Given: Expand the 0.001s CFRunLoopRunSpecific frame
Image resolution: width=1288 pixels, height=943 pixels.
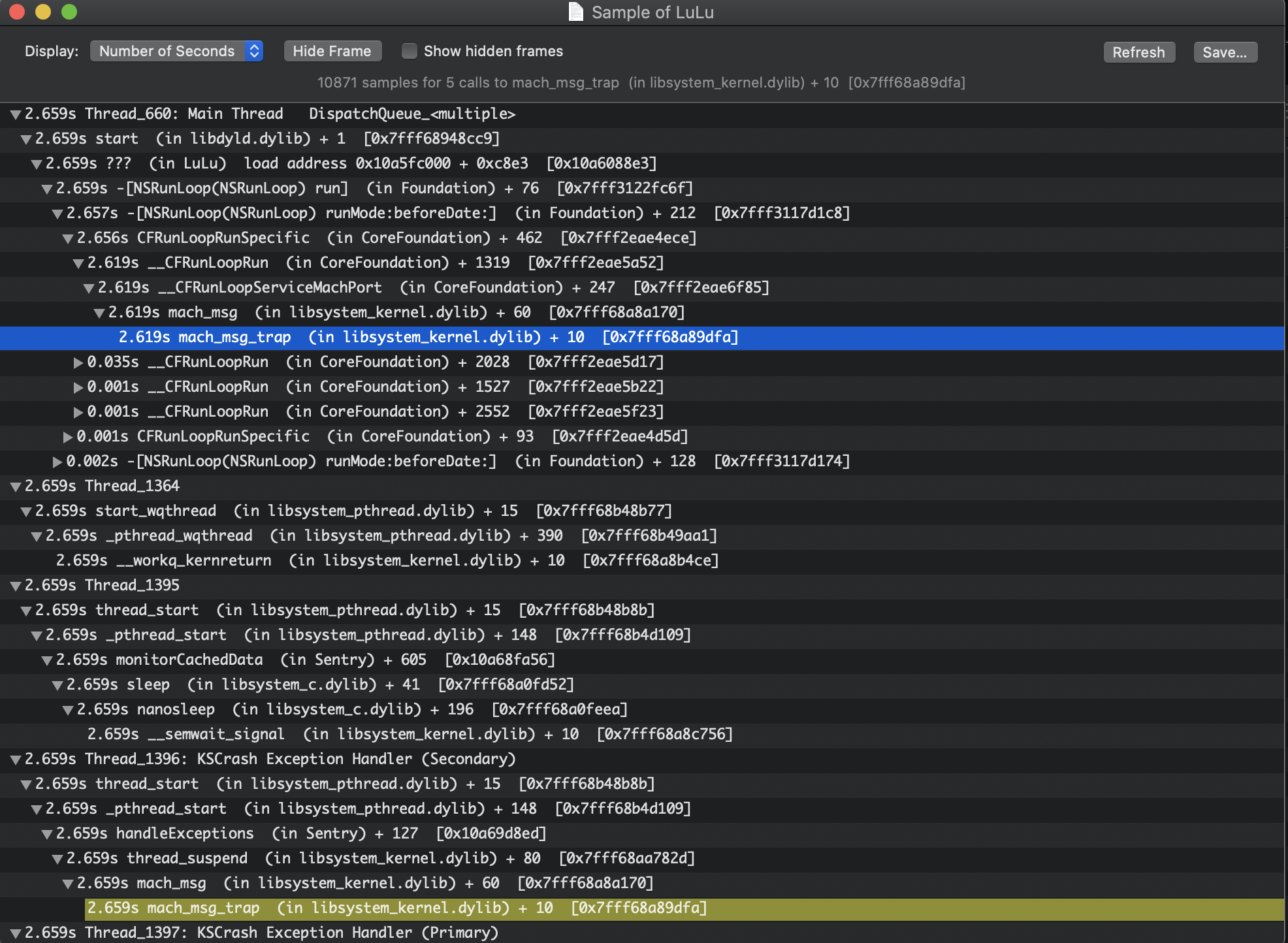Looking at the screenshot, I should coord(66,436).
